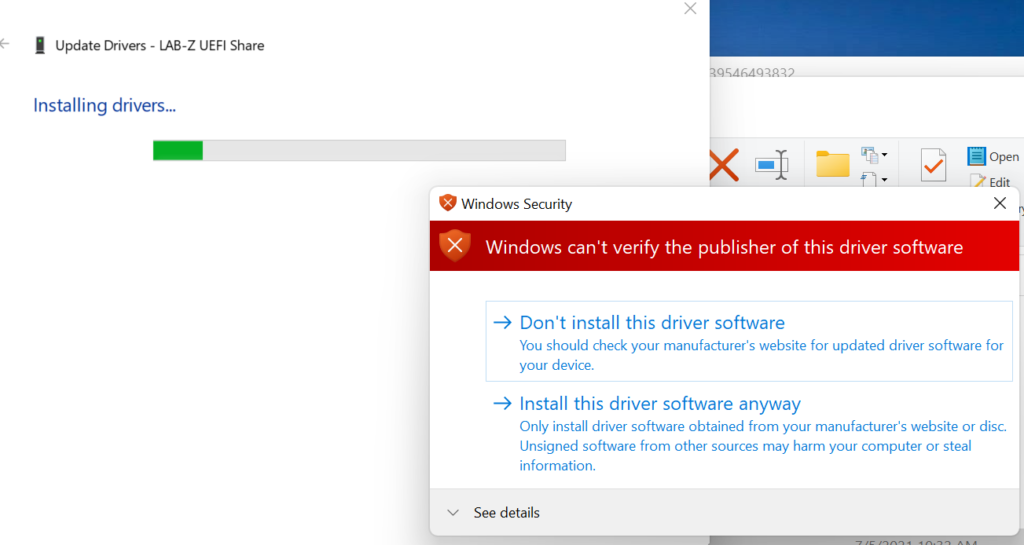Click Open in the Explorer ribbon
The height and width of the screenshot is (545, 1024).
[x=993, y=157]
